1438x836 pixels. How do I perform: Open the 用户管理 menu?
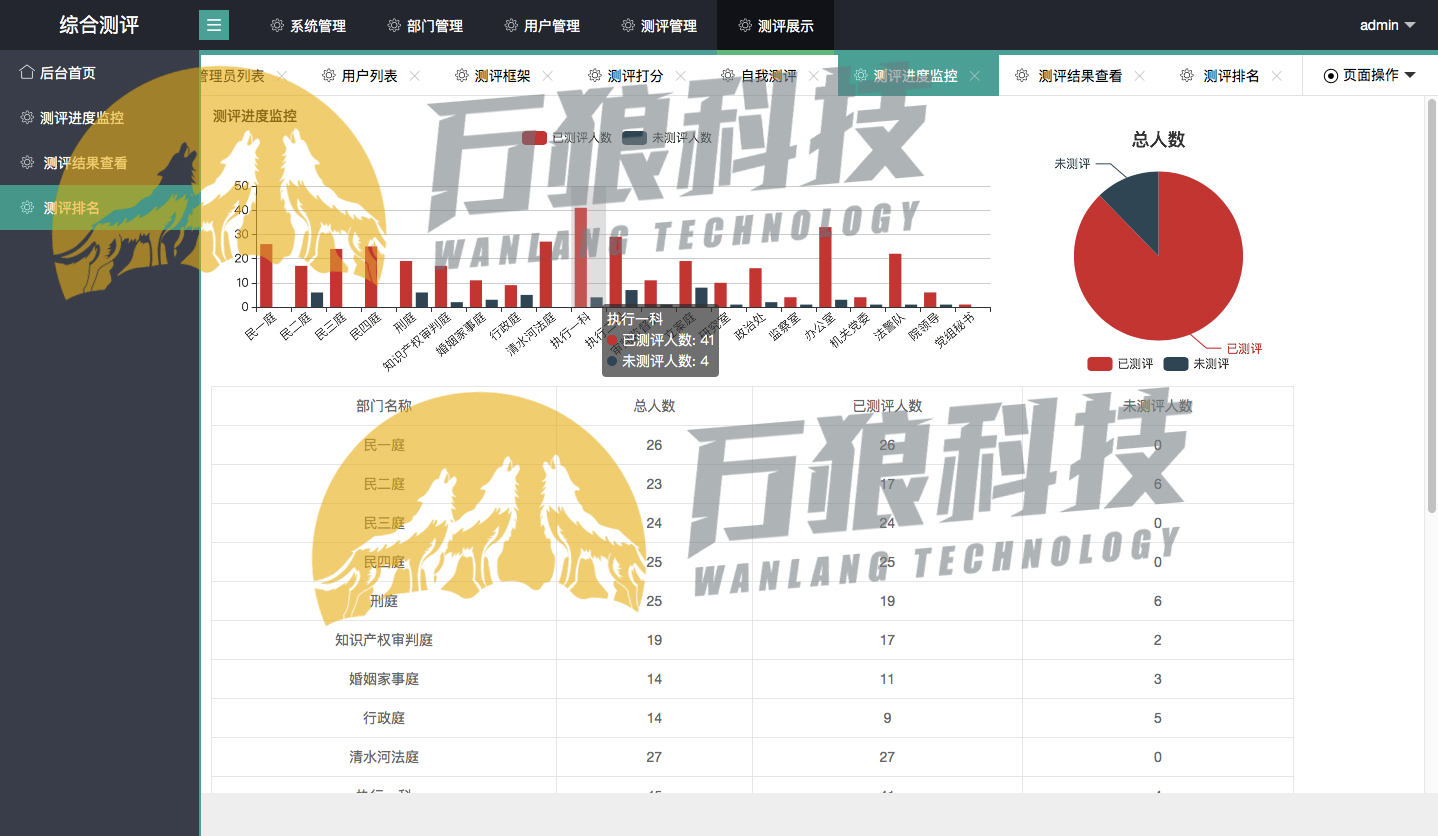tap(542, 25)
